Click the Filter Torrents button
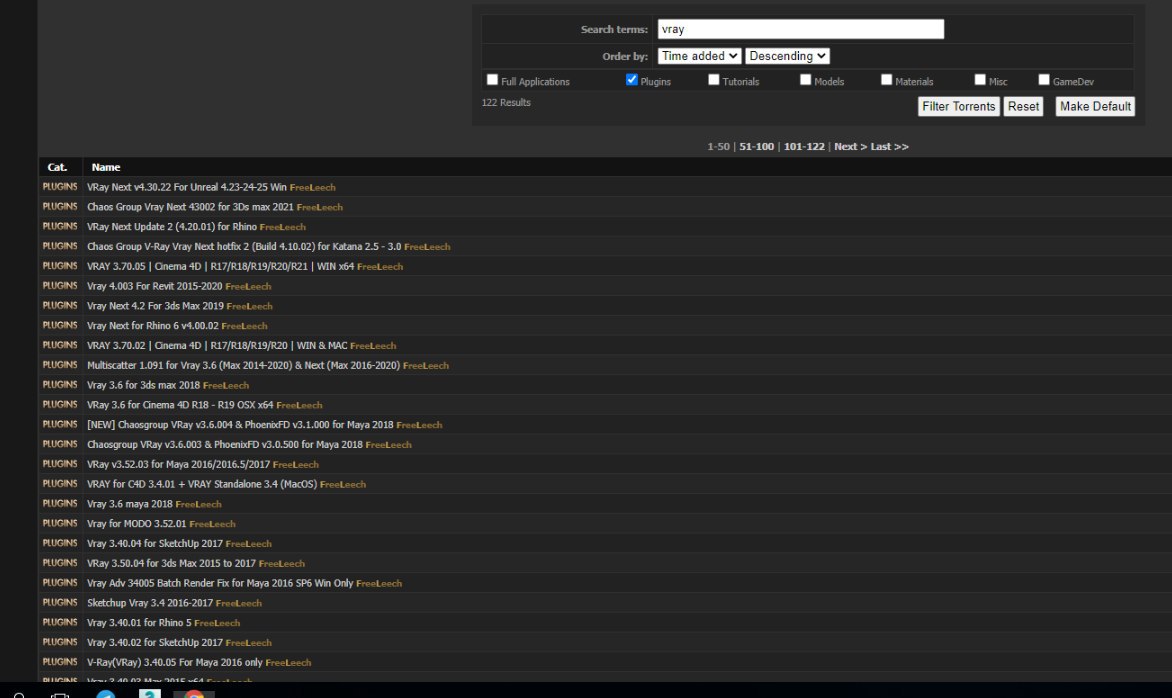This screenshot has height=698, width=1172. 958,106
